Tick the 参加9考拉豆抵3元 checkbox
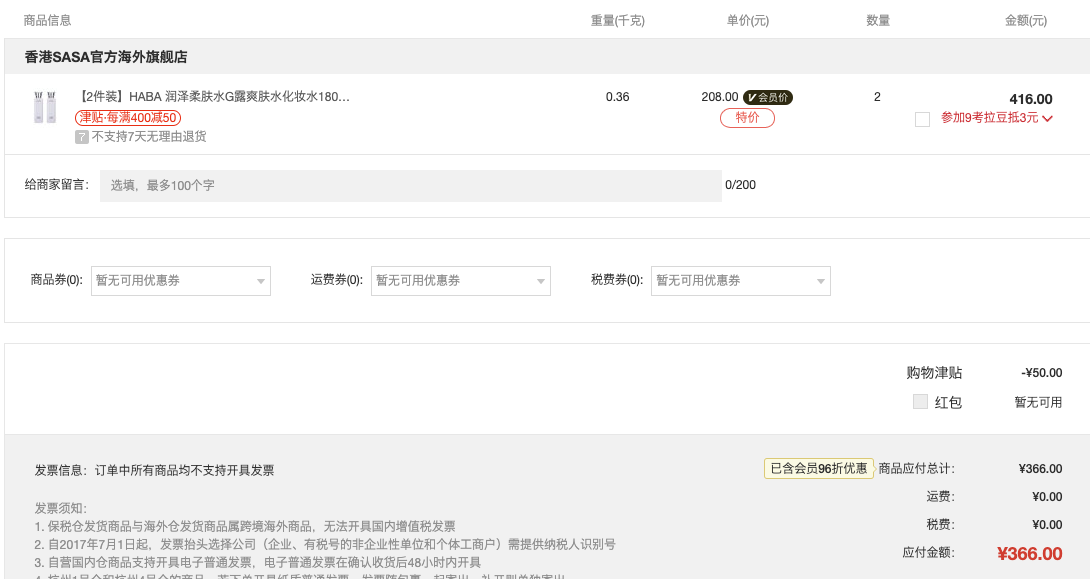This screenshot has width=1090, height=579. click(922, 120)
